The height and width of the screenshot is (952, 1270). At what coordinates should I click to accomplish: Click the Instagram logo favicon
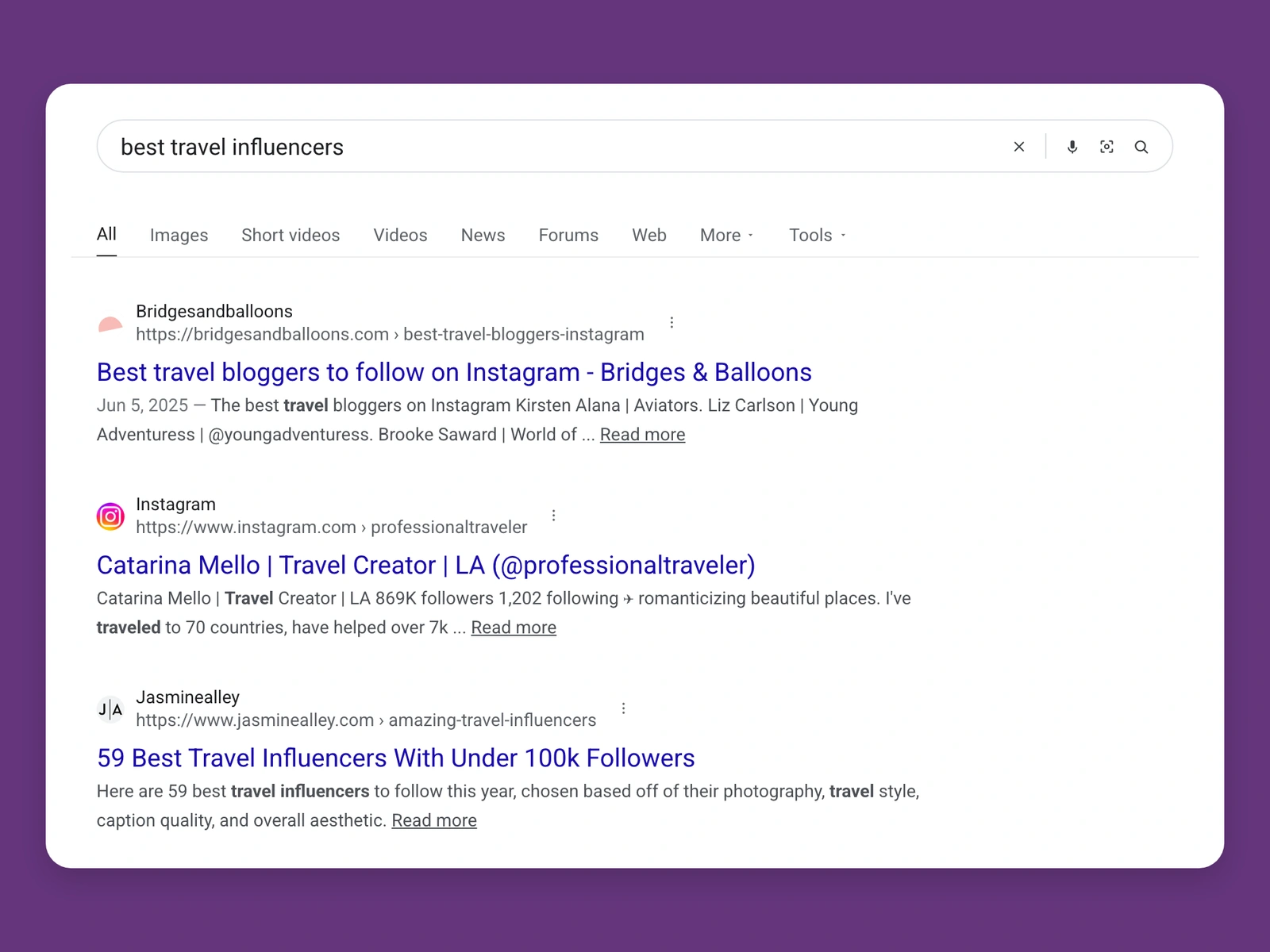pos(110,516)
